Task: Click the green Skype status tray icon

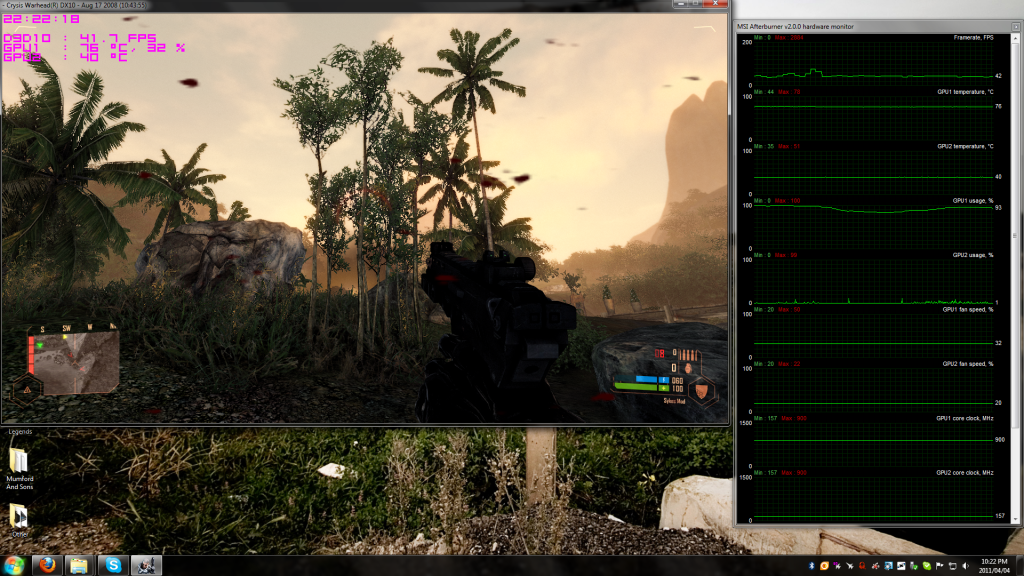Action: pyautogui.click(x=927, y=566)
